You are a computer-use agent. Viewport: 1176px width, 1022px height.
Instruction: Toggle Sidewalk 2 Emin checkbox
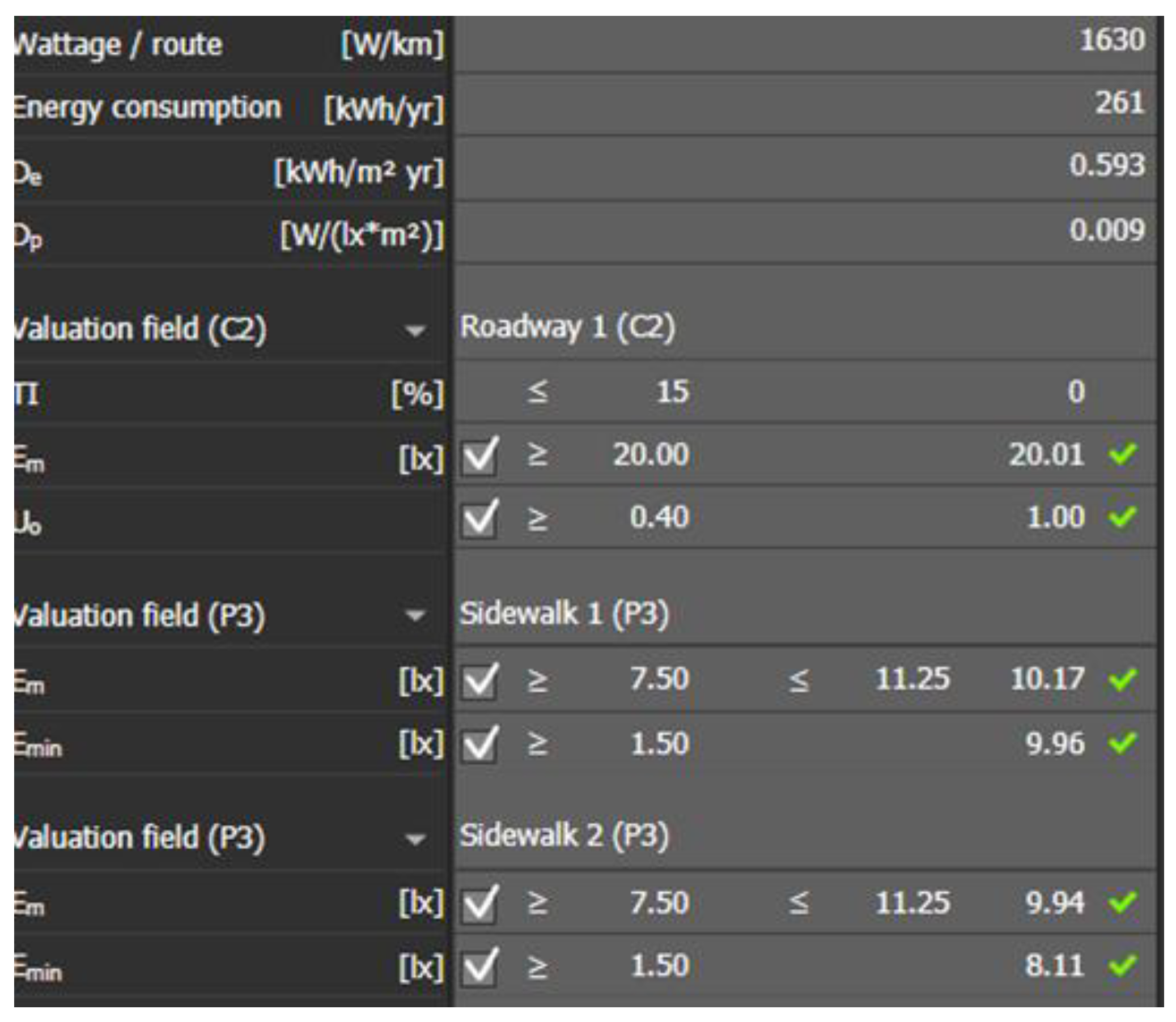tap(479, 966)
